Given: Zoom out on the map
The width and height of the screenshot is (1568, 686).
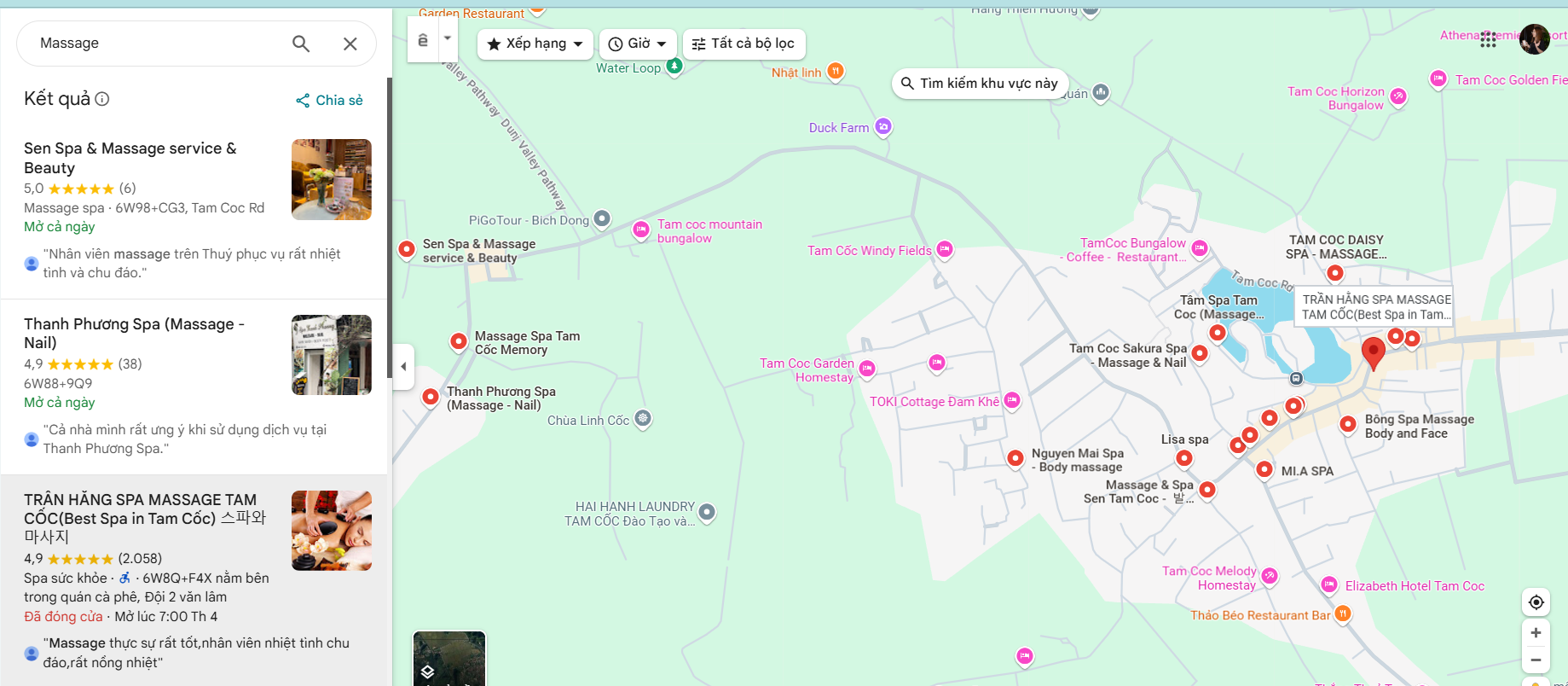Looking at the screenshot, I should pos(1536,660).
